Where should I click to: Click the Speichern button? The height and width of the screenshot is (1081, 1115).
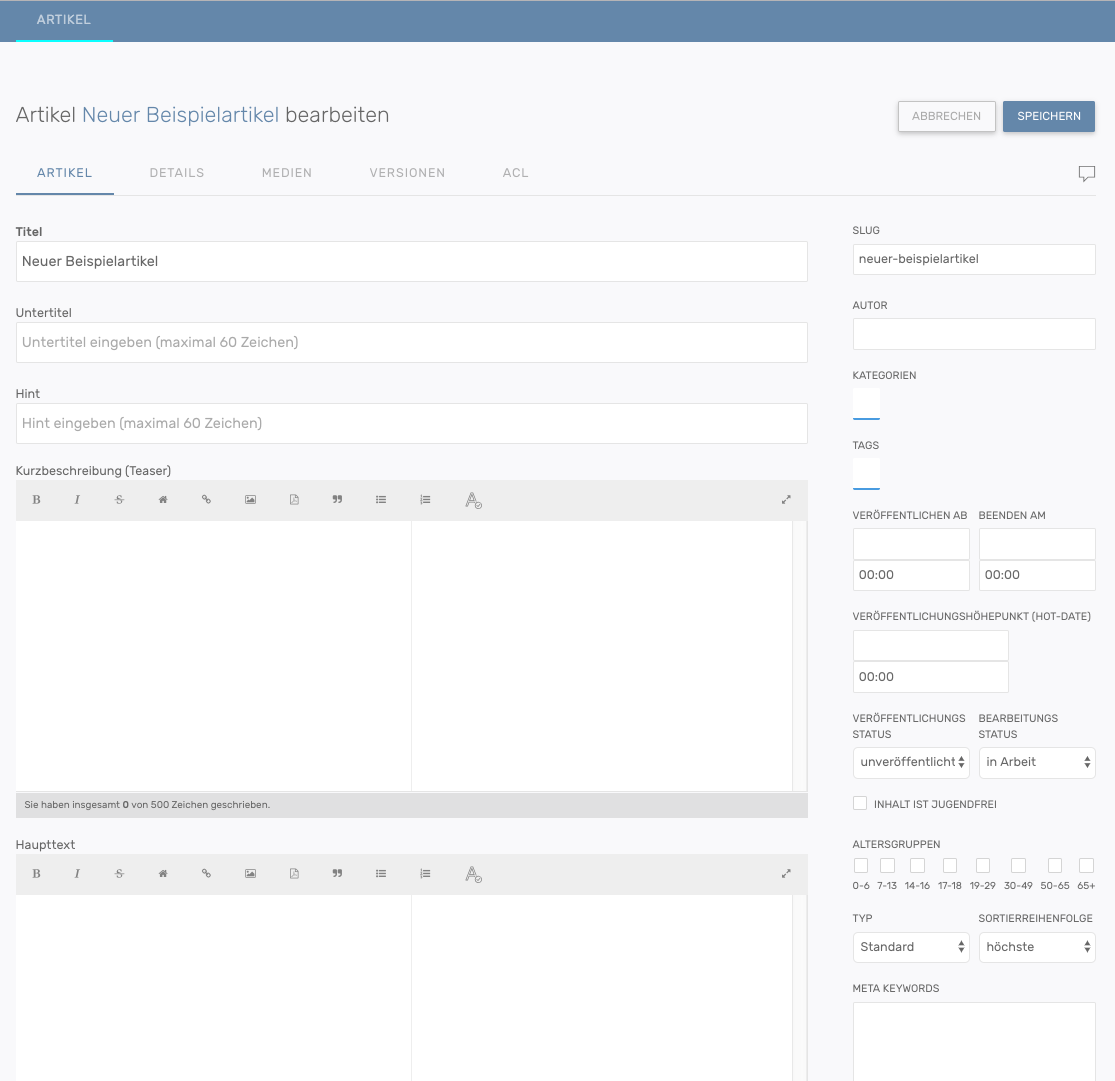pos(1049,116)
